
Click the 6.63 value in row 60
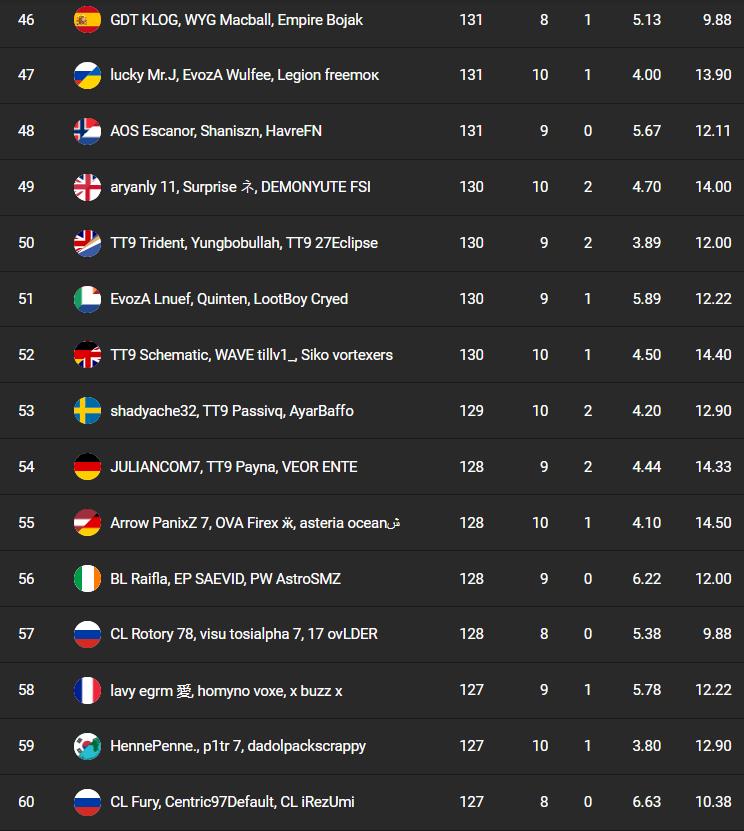(647, 802)
